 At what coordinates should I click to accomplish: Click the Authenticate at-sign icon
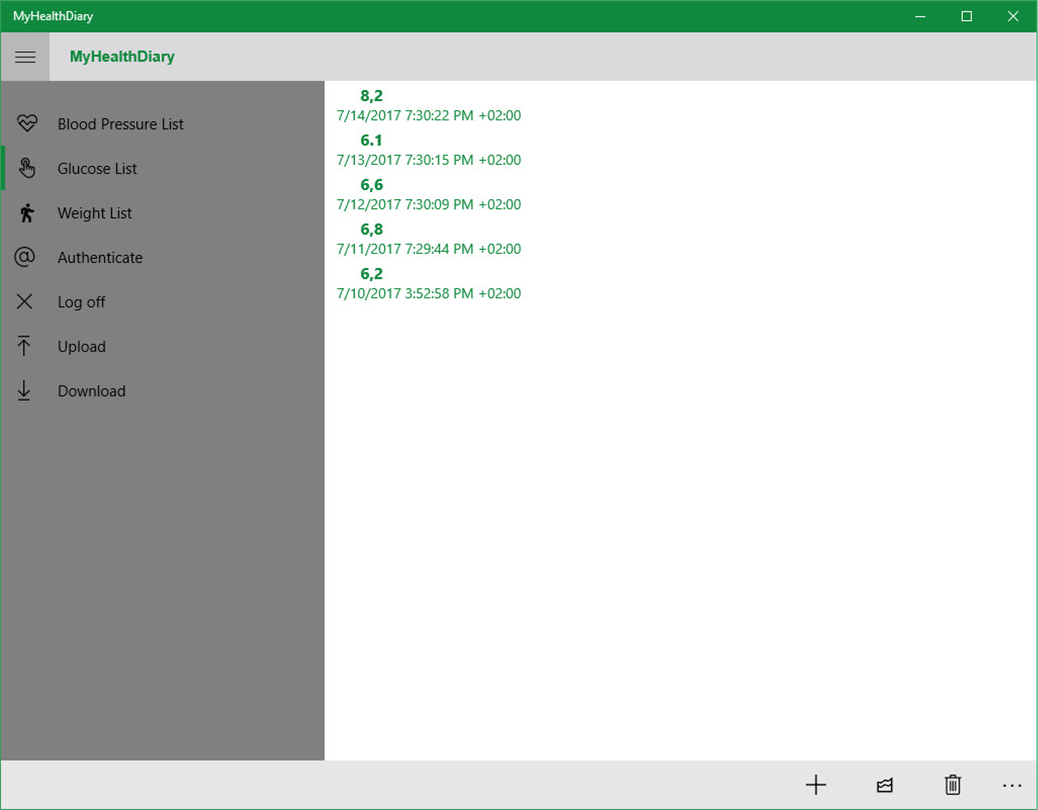coord(24,257)
